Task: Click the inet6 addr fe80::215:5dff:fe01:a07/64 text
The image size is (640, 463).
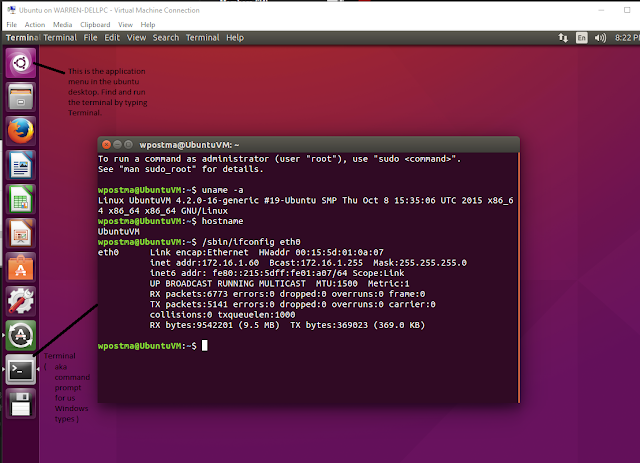Action: point(249,273)
